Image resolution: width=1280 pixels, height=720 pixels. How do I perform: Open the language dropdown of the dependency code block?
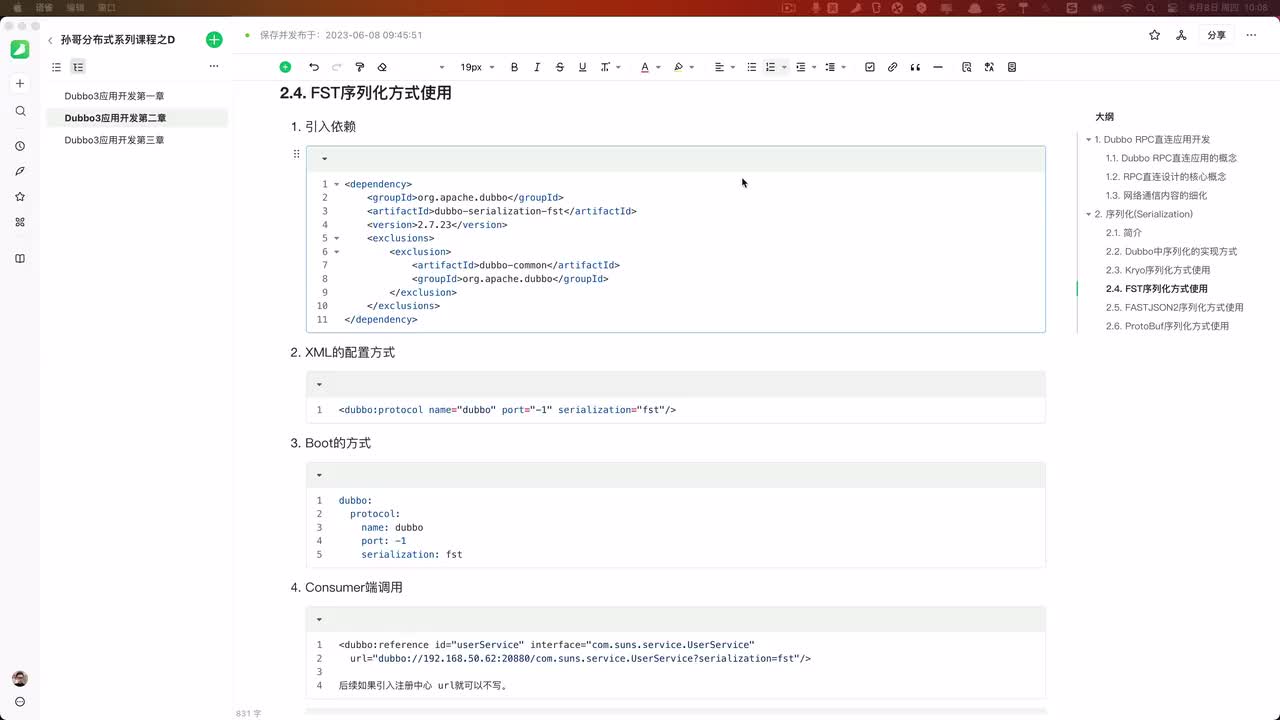(x=324, y=158)
